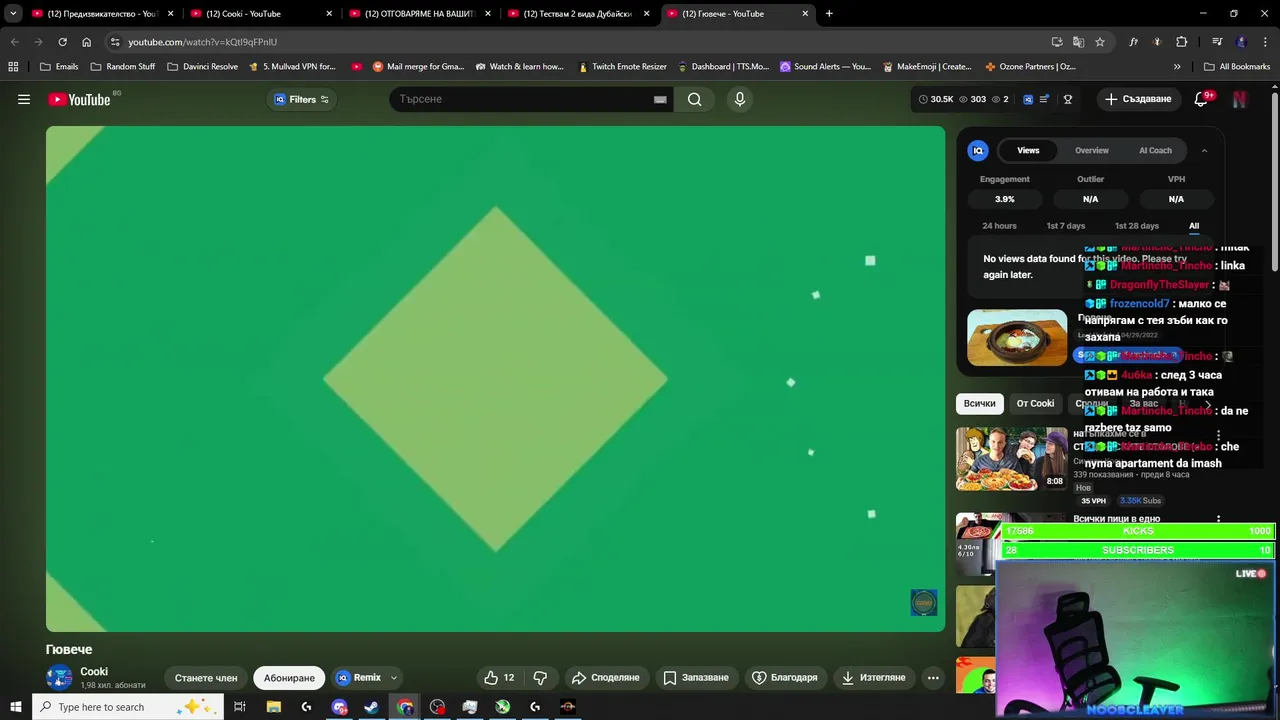The width and height of the screenshot is (1280, 720).
Task: Open options for Всички пици в едно
Action: [x=1218, y=520]
